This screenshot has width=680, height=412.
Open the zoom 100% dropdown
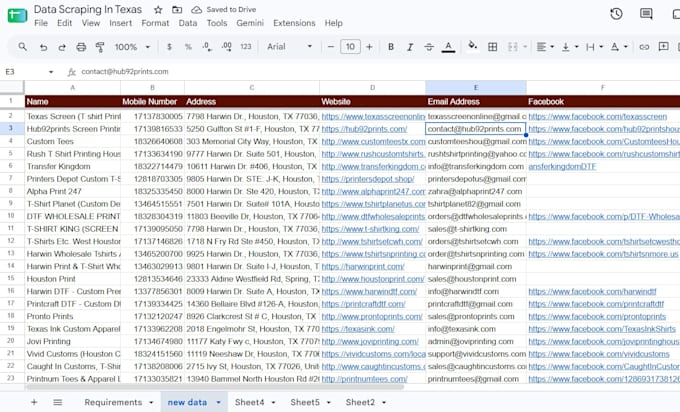point(132,47)
